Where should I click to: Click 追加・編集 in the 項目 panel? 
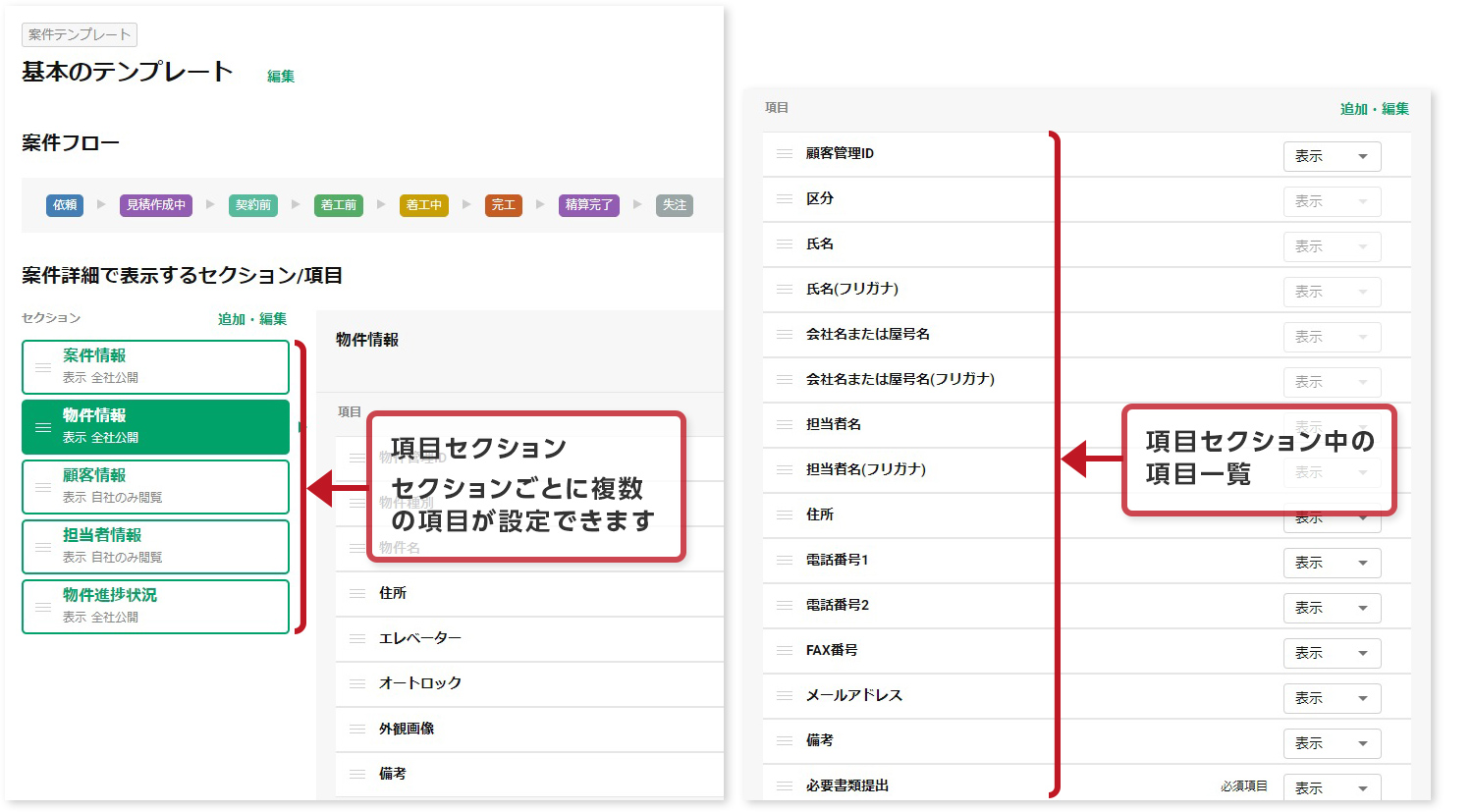(x=1373, y=111)
